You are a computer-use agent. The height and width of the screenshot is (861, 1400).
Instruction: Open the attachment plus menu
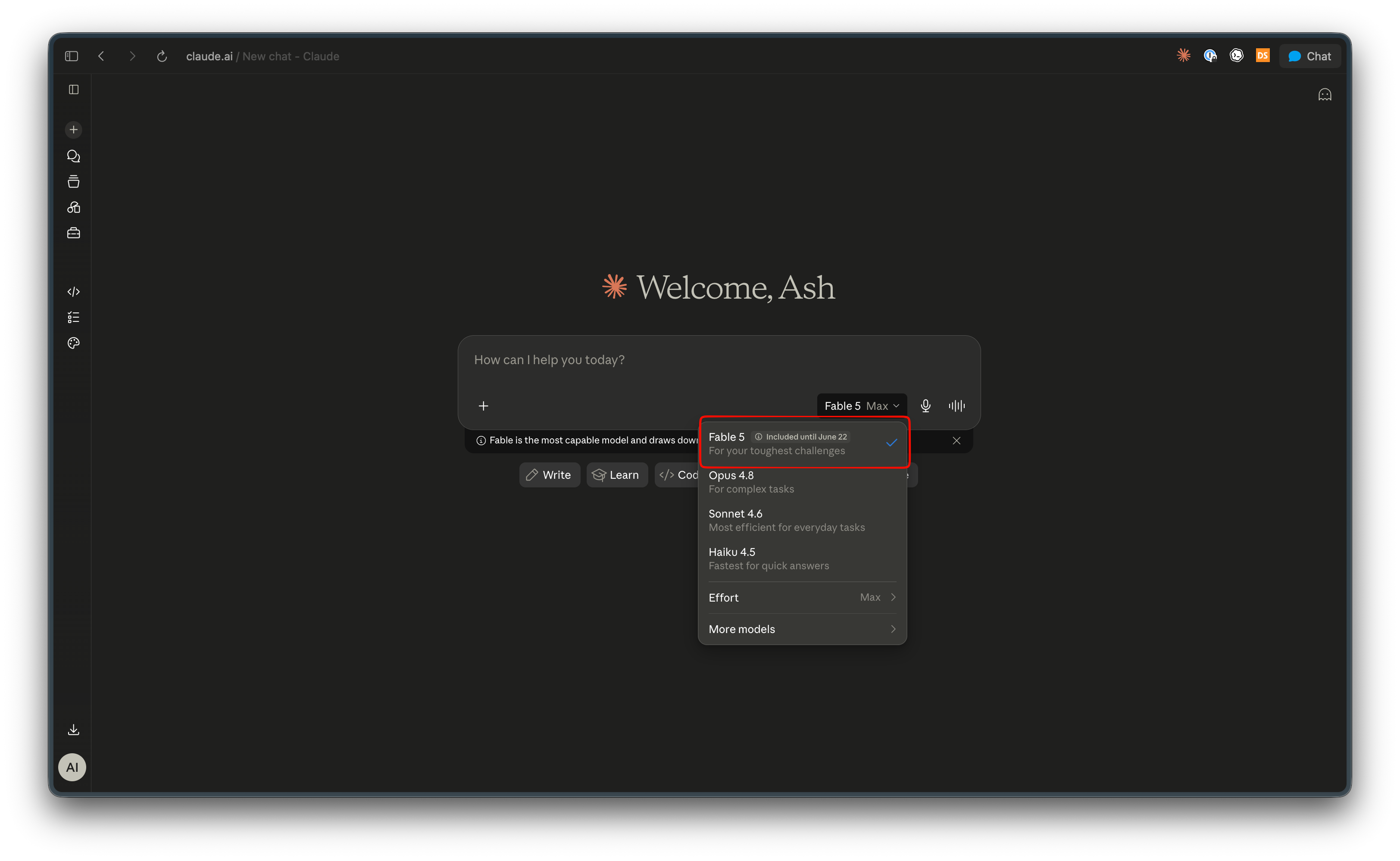(483, 406)
